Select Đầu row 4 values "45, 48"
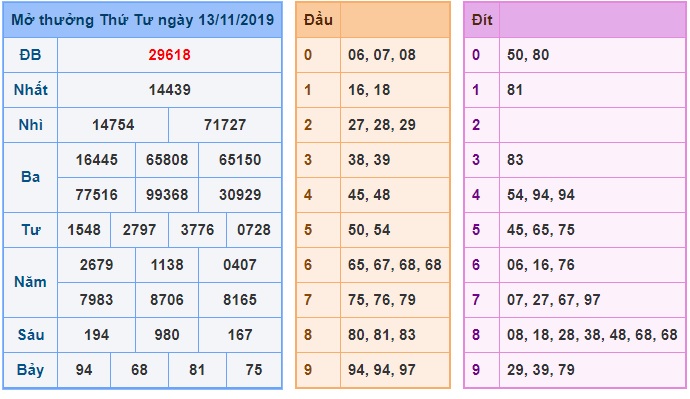Viewport: 690px width, 399px height. point(369,195)
